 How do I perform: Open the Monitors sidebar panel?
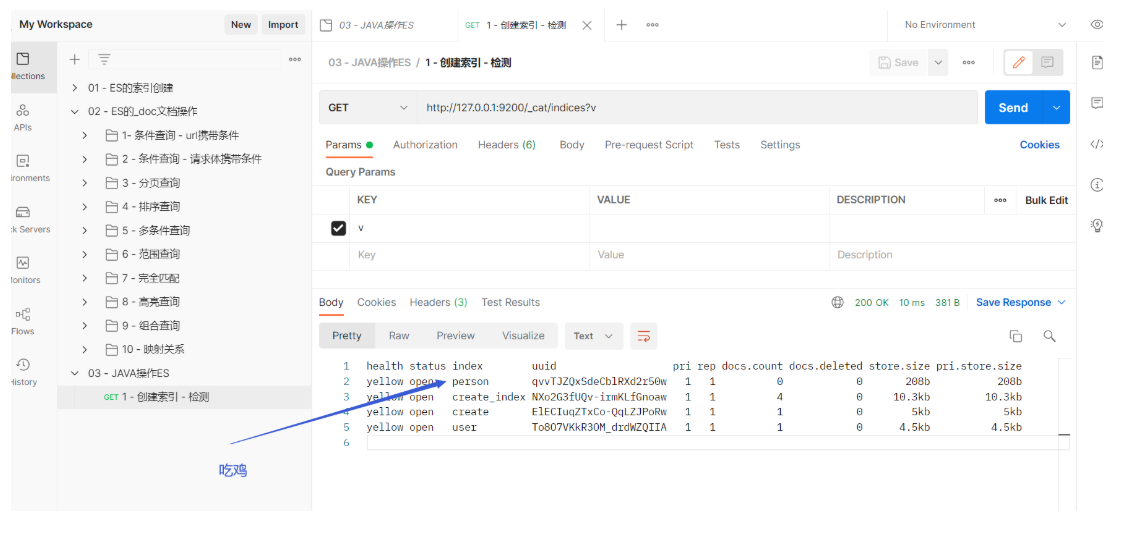pyautogui.click(x=23, y=271)
